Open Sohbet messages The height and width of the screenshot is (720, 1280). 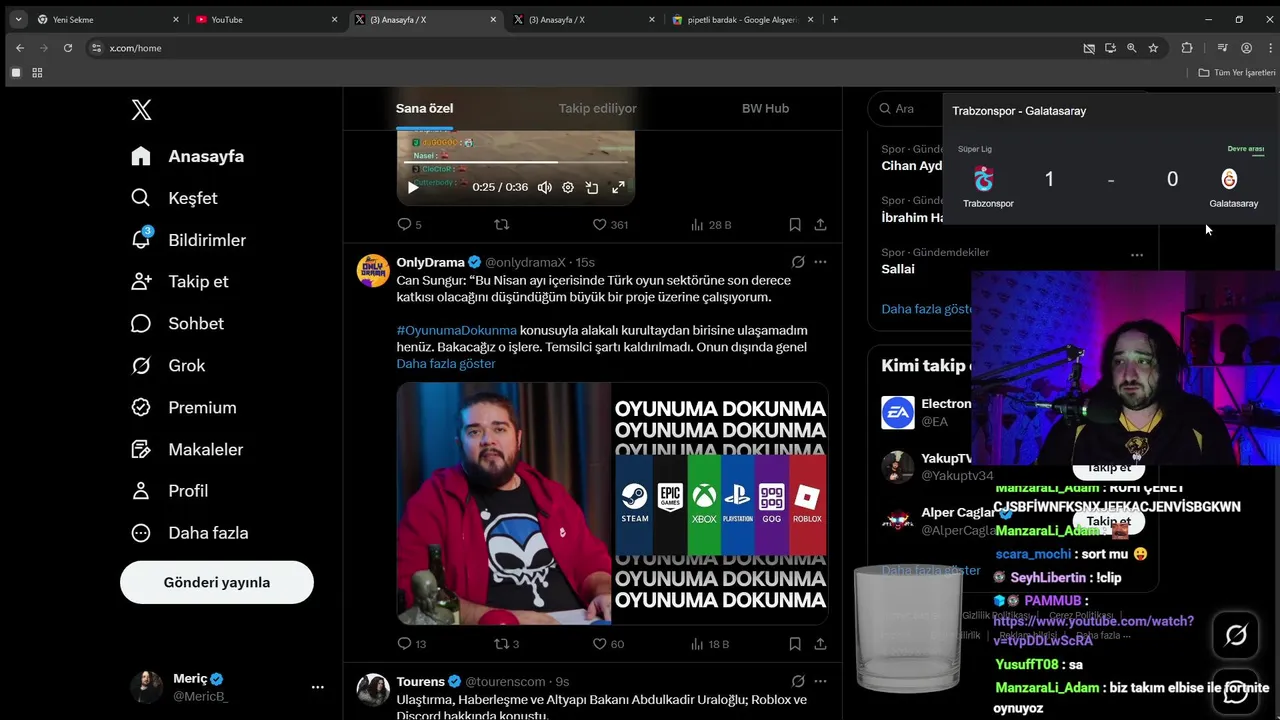click(x=177, y=324)
